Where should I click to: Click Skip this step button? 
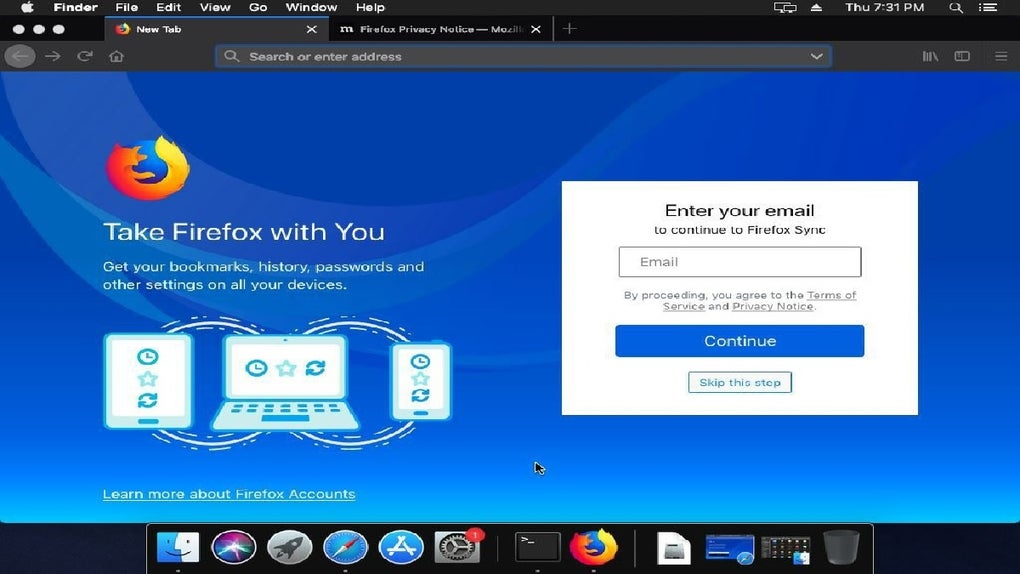[x=740, y=383]
